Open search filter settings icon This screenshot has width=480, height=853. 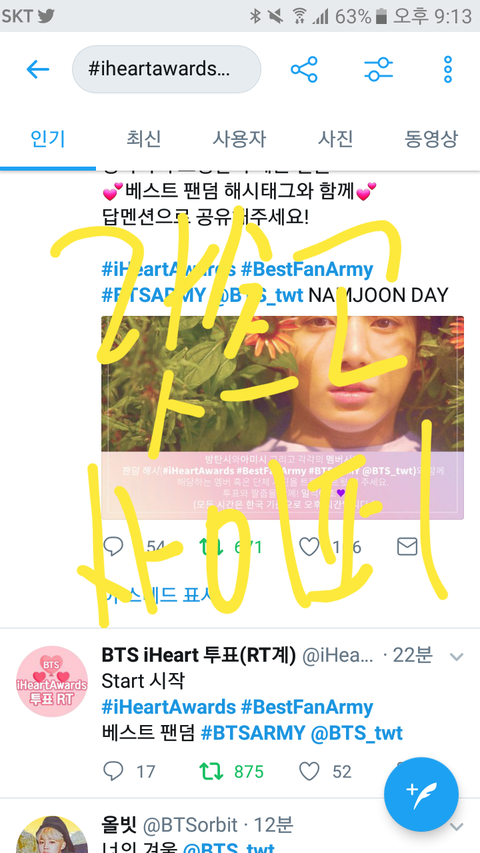click(378, 69)
